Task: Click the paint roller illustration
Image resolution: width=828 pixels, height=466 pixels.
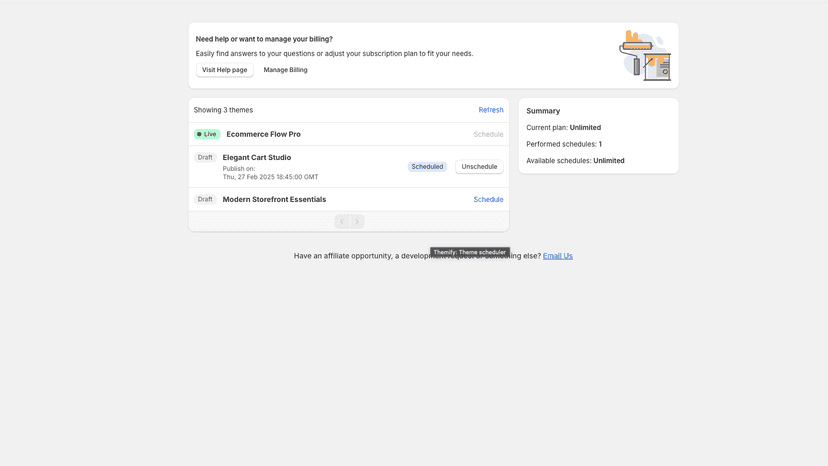Action: point(645,55)
